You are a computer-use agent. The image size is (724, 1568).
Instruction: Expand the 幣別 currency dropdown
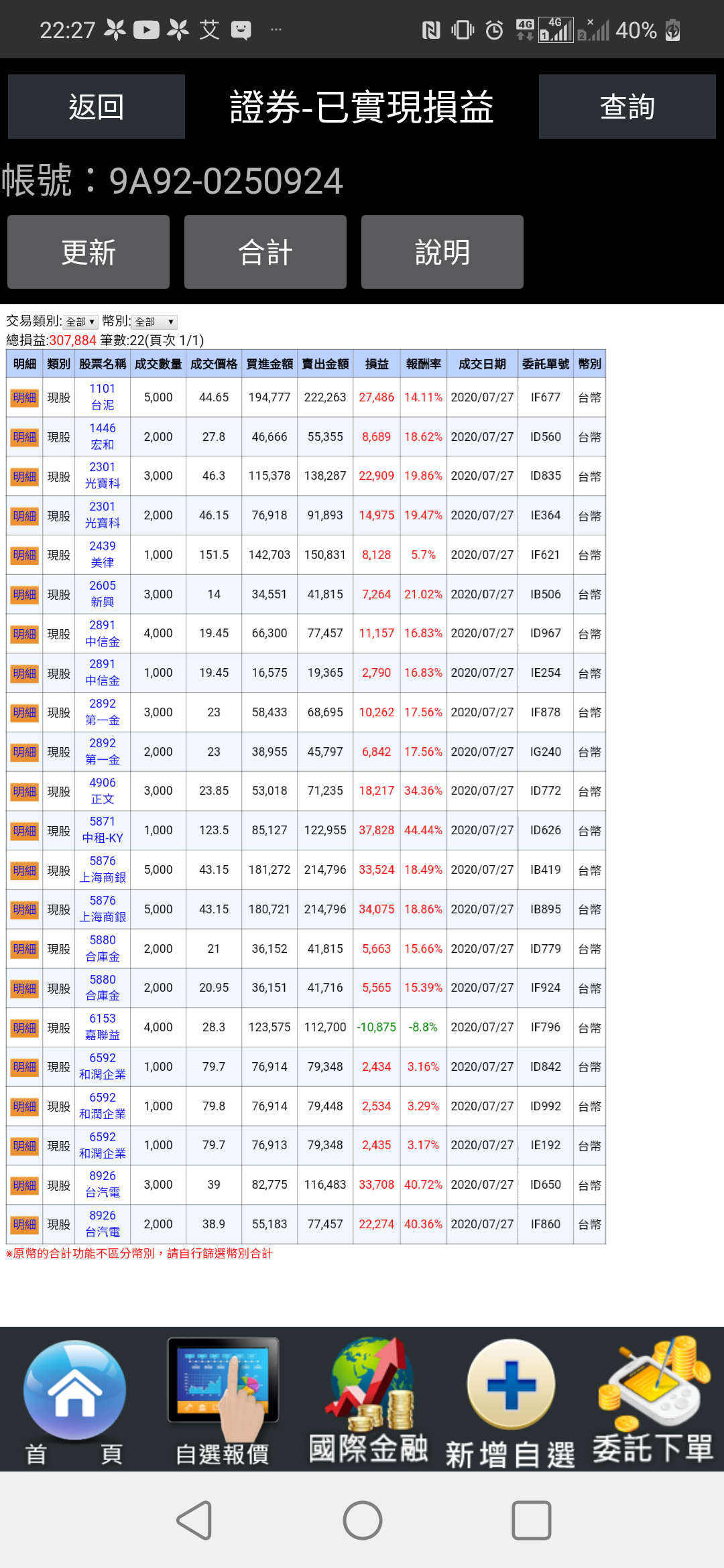tap(155, 322)
